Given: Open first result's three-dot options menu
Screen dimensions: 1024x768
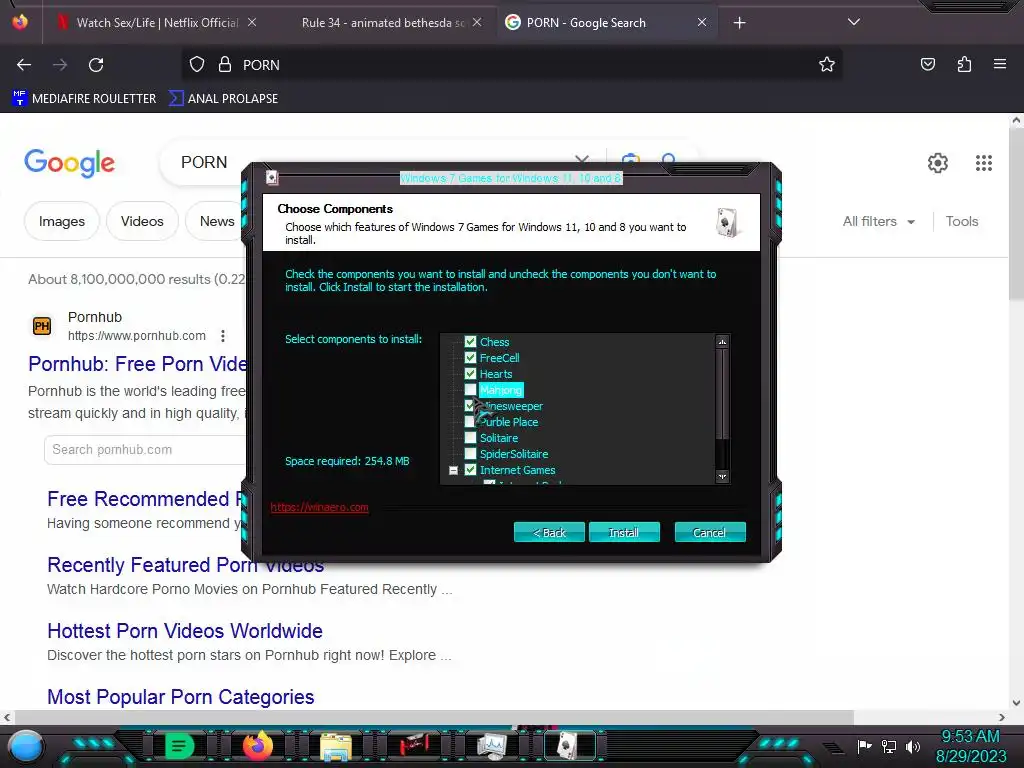Looking at the screenshot, I should coord(223,336).
